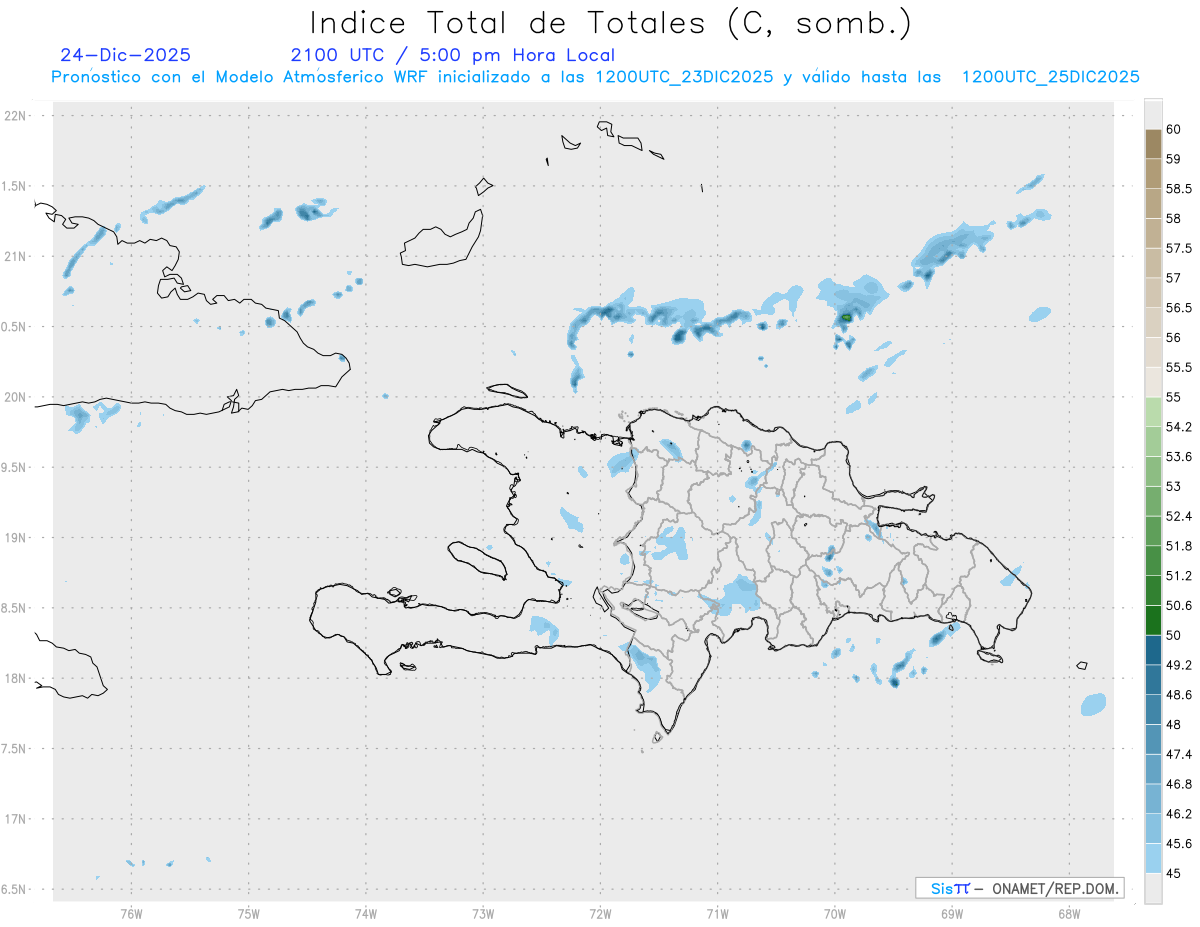Click the latitude label '18N'
The height and width of the screenshot is (927, 1200).
click(16, 678)
